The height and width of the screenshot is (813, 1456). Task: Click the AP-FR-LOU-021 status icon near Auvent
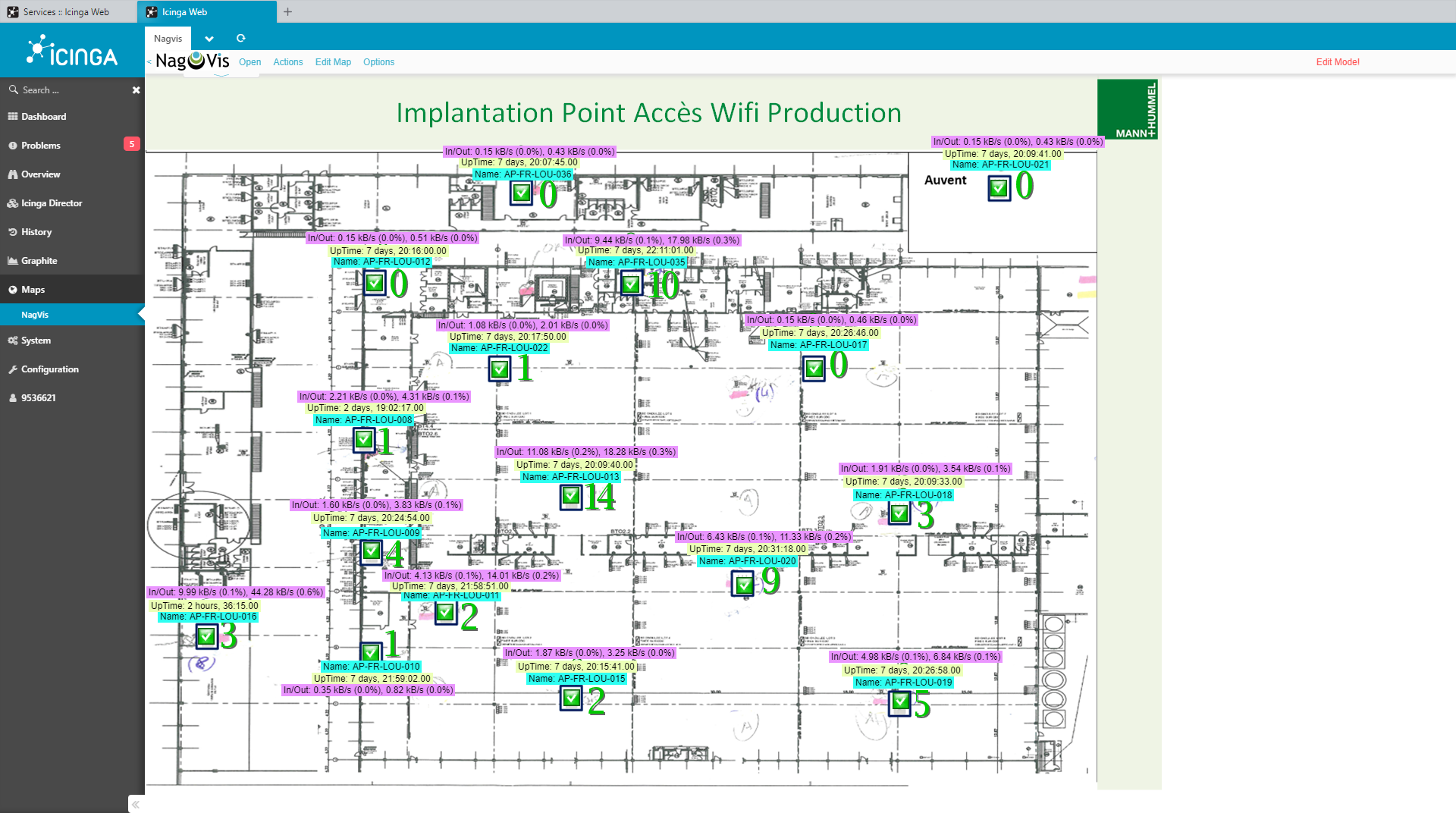coord(999,187)
